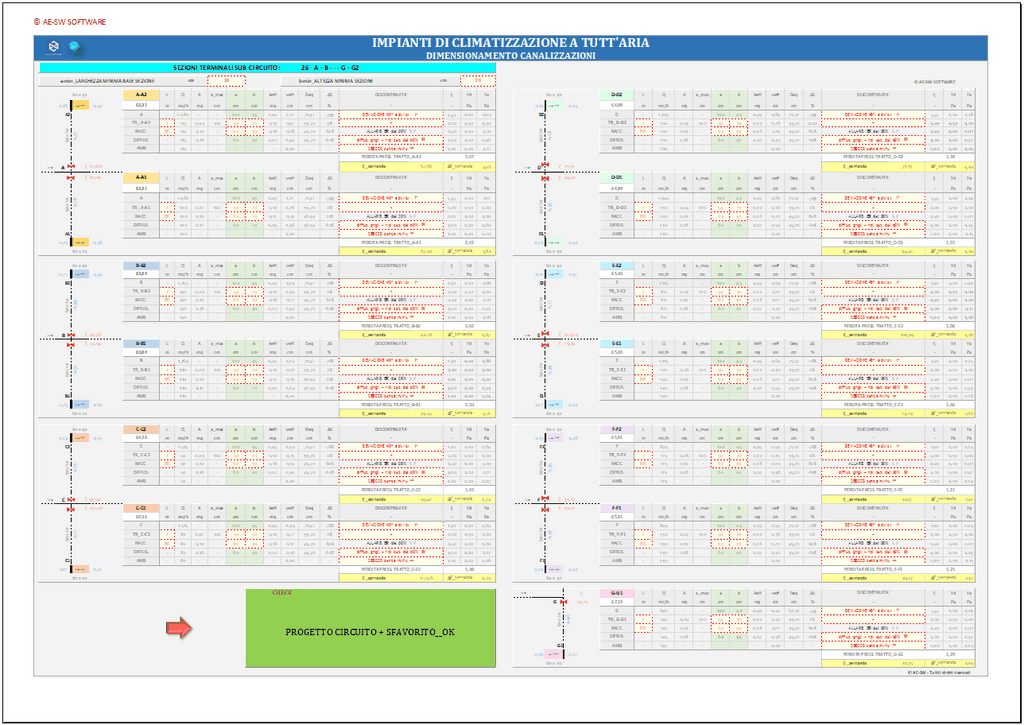The image size is (1024, 725).
Task: Click the red valve symbol at node G
Action: pos(561,600)
